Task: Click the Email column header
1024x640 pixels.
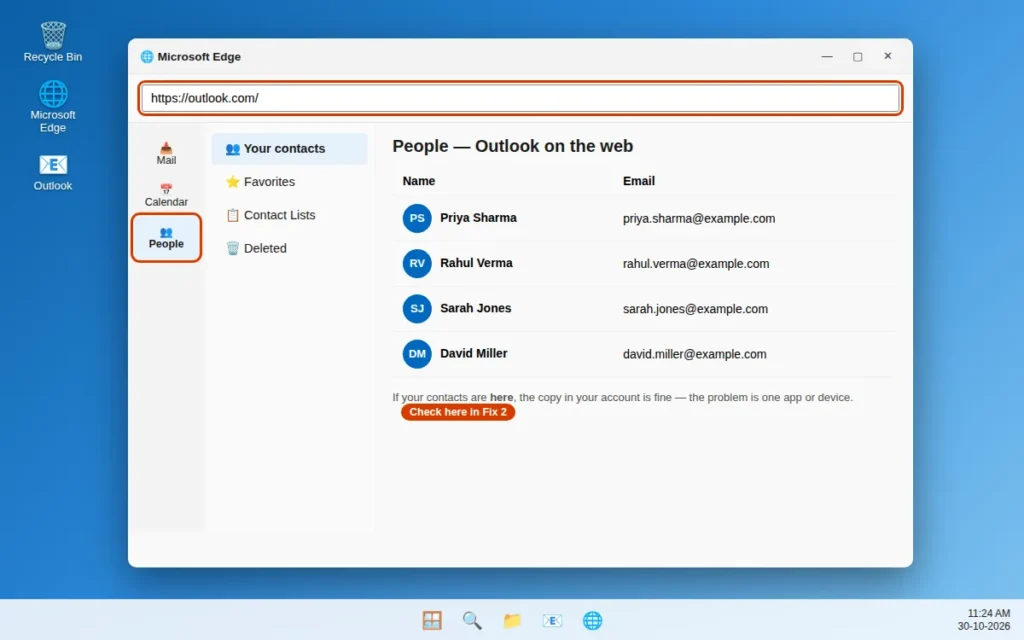Action: [639, 181]
